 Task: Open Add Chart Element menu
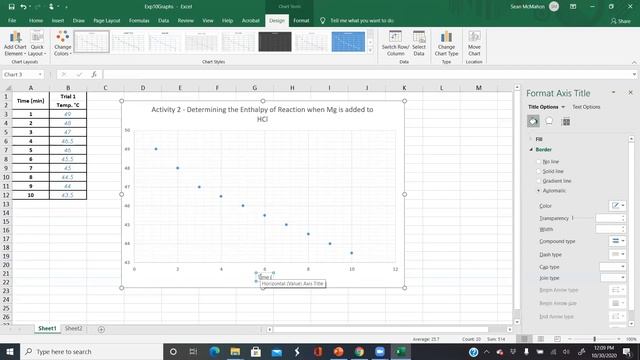[x=15, y=43]
